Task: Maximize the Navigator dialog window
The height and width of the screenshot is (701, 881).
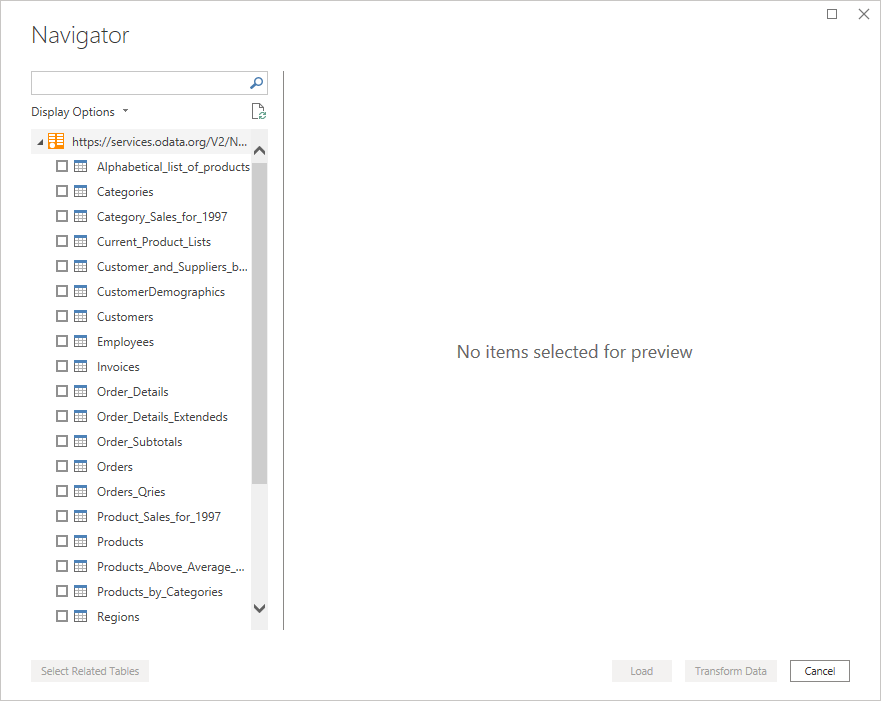Action: (x=832, y=14)
